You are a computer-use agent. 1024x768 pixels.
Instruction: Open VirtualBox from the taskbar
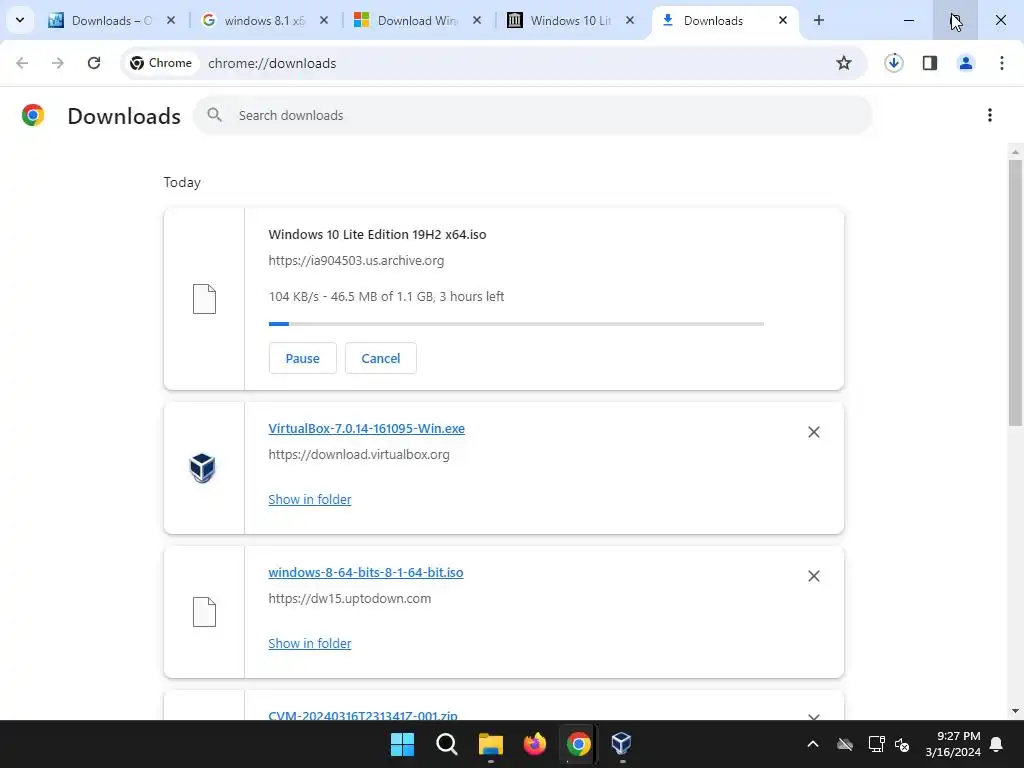point(622,744)
